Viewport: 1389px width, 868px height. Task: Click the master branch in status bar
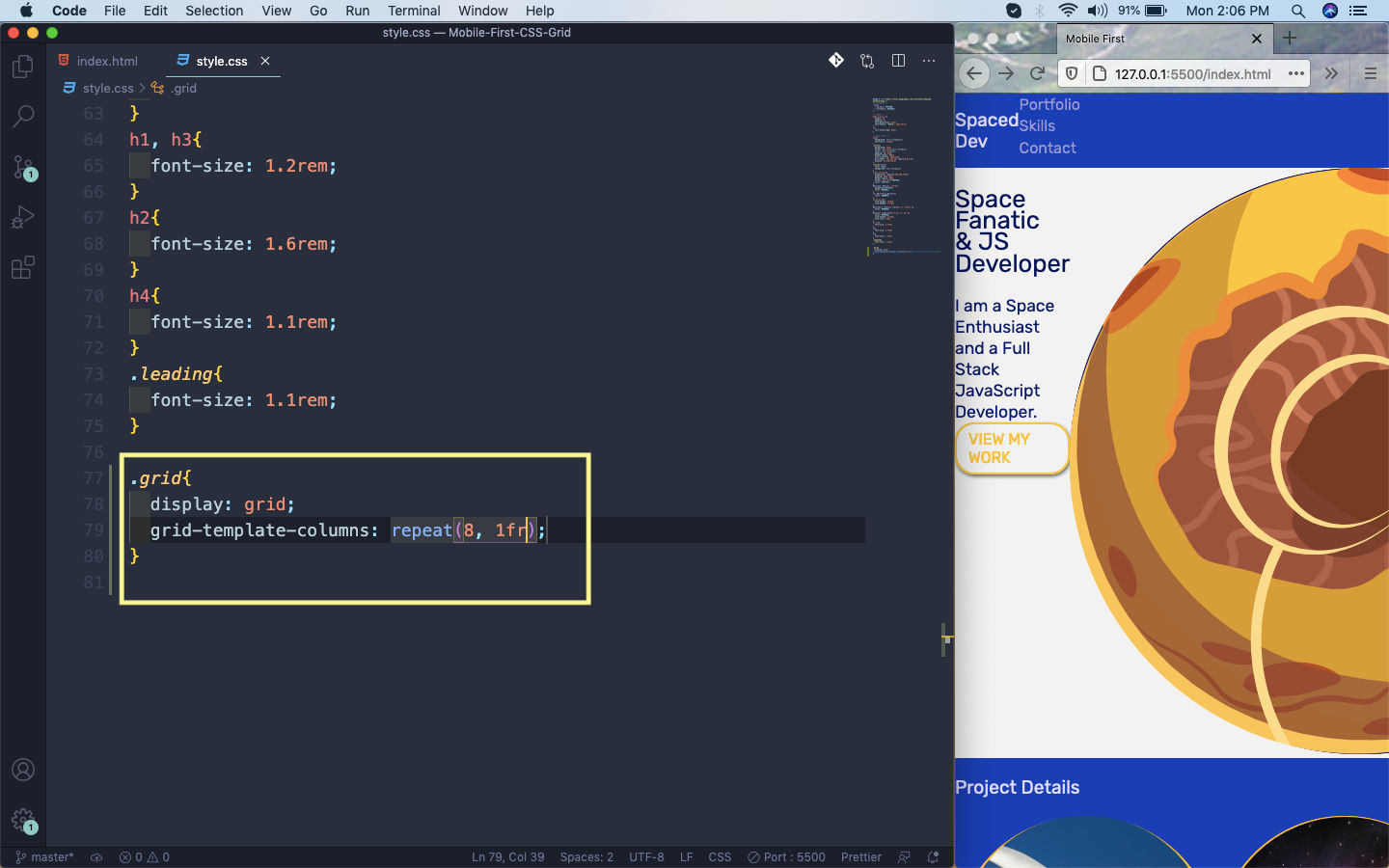coord(45,856)
